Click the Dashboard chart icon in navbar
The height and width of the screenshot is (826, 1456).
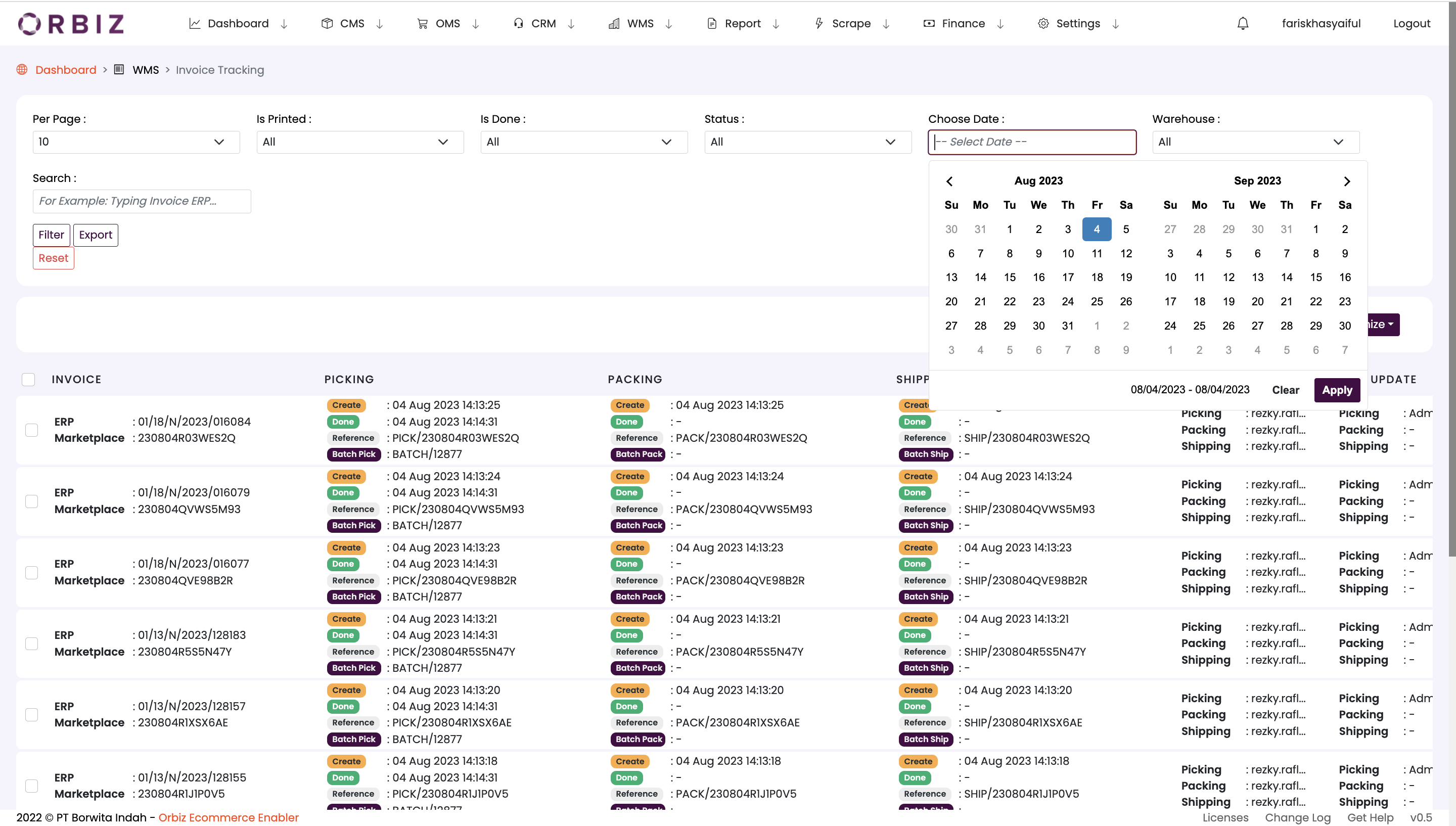pyautogui.click(x=195, y=24)
